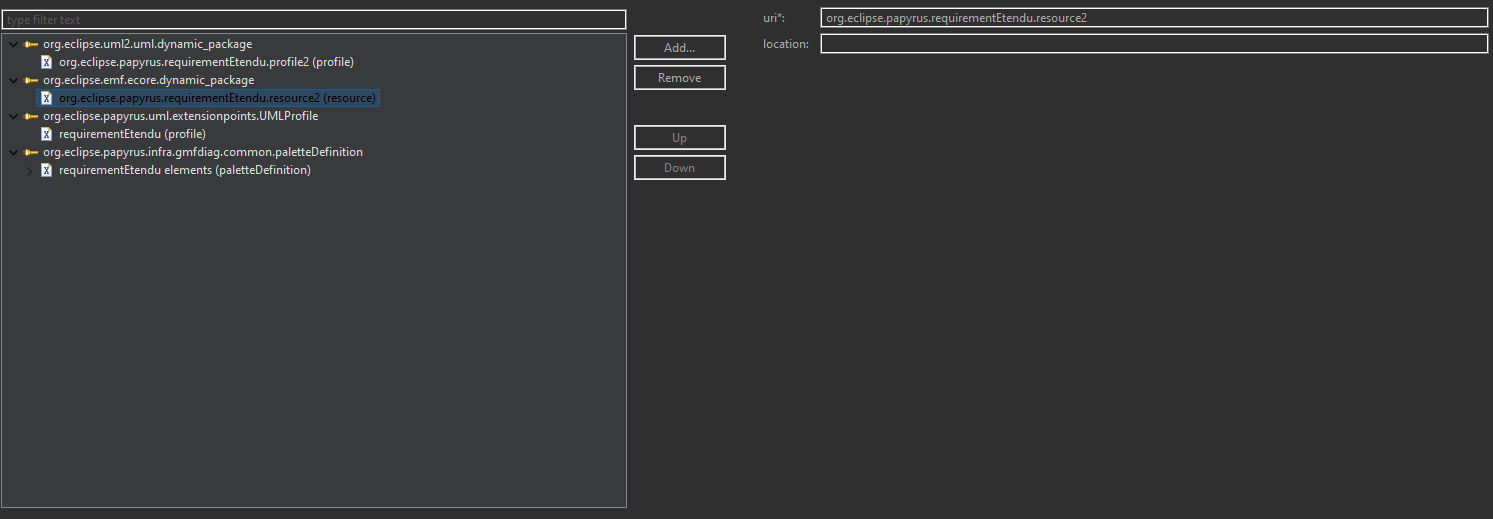Click the extension icon beside paletteDefinition extension point
1493x519 pixels.
pos(31,152)
